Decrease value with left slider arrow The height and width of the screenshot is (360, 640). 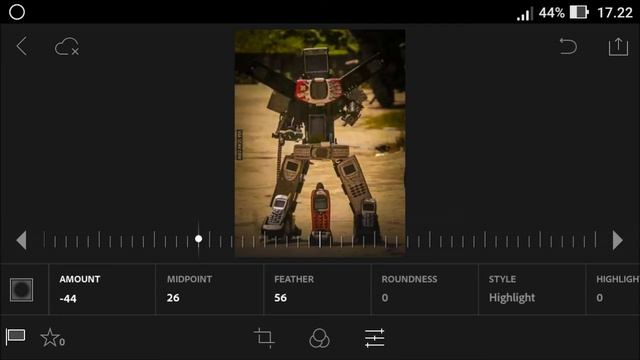coord(21,240)
